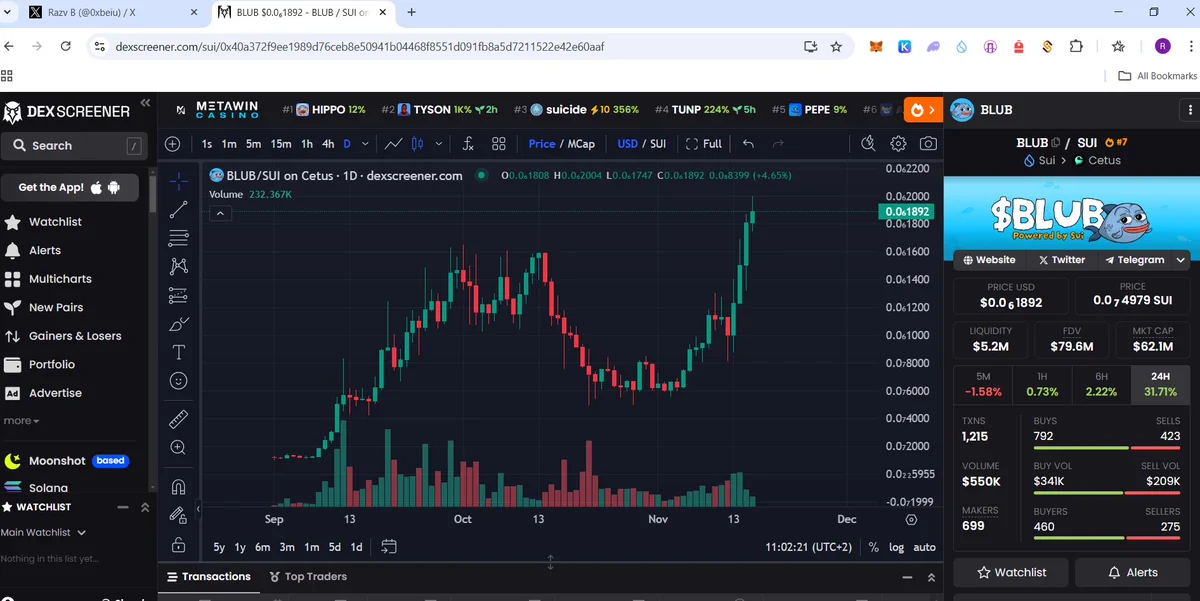Open the Top Traders tab
The width and height of the screenshot is (1200, 601).
(x=308, y=577)
